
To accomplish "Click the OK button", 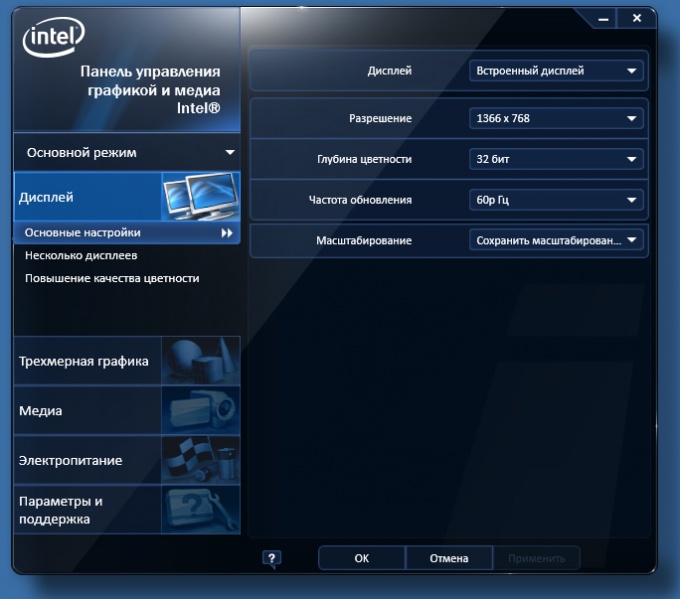I will click(x=362, y=558).
